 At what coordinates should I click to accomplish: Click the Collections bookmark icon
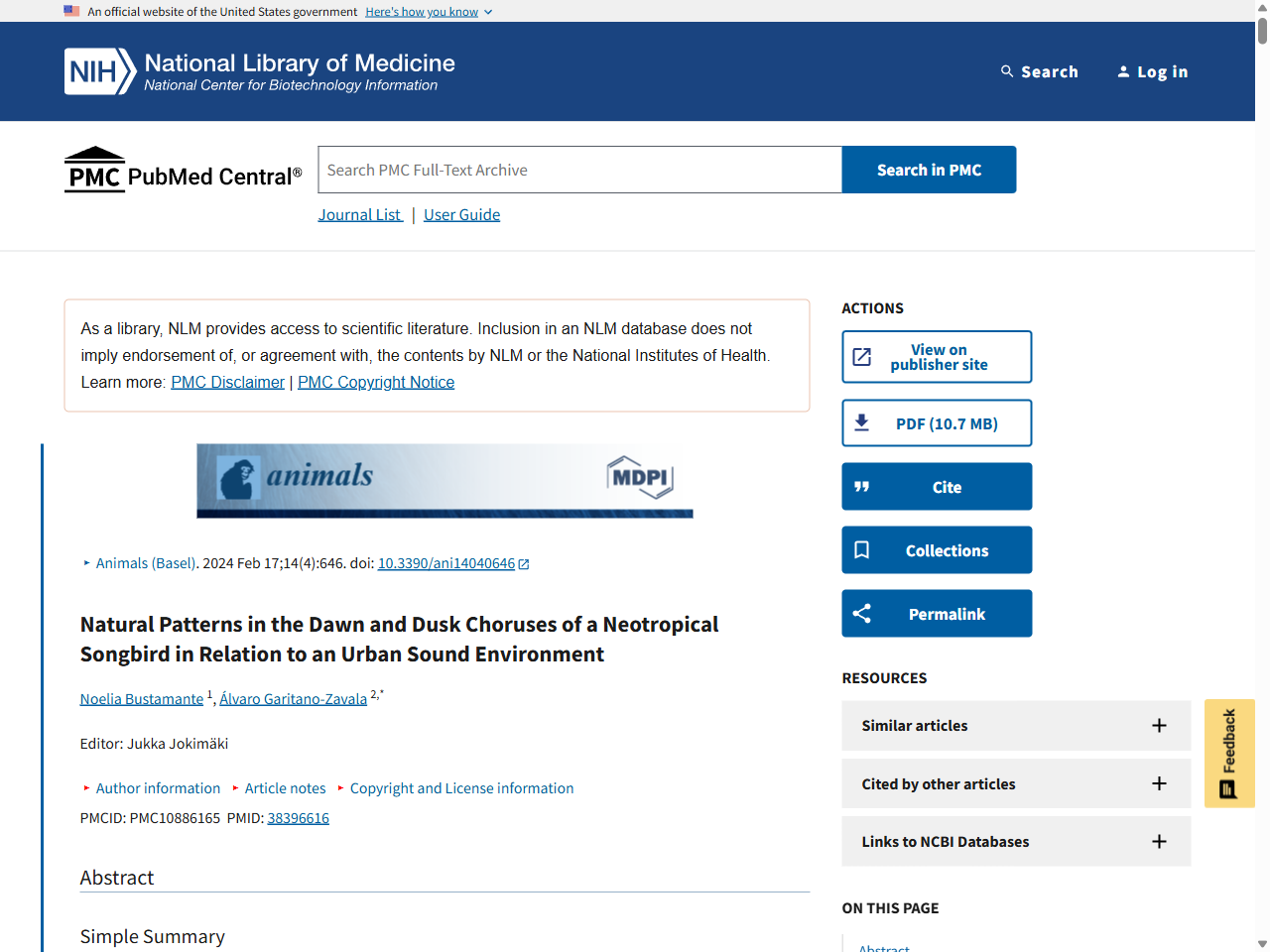click(862, 550)
